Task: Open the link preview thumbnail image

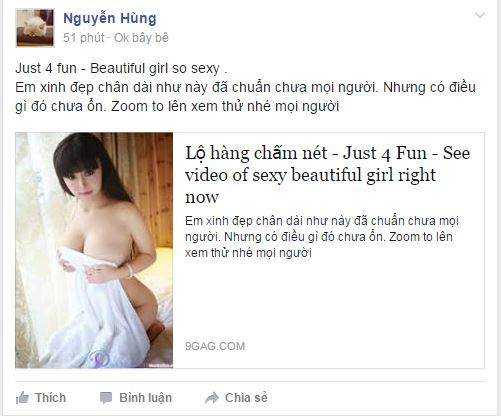Action: coord(94,250)
